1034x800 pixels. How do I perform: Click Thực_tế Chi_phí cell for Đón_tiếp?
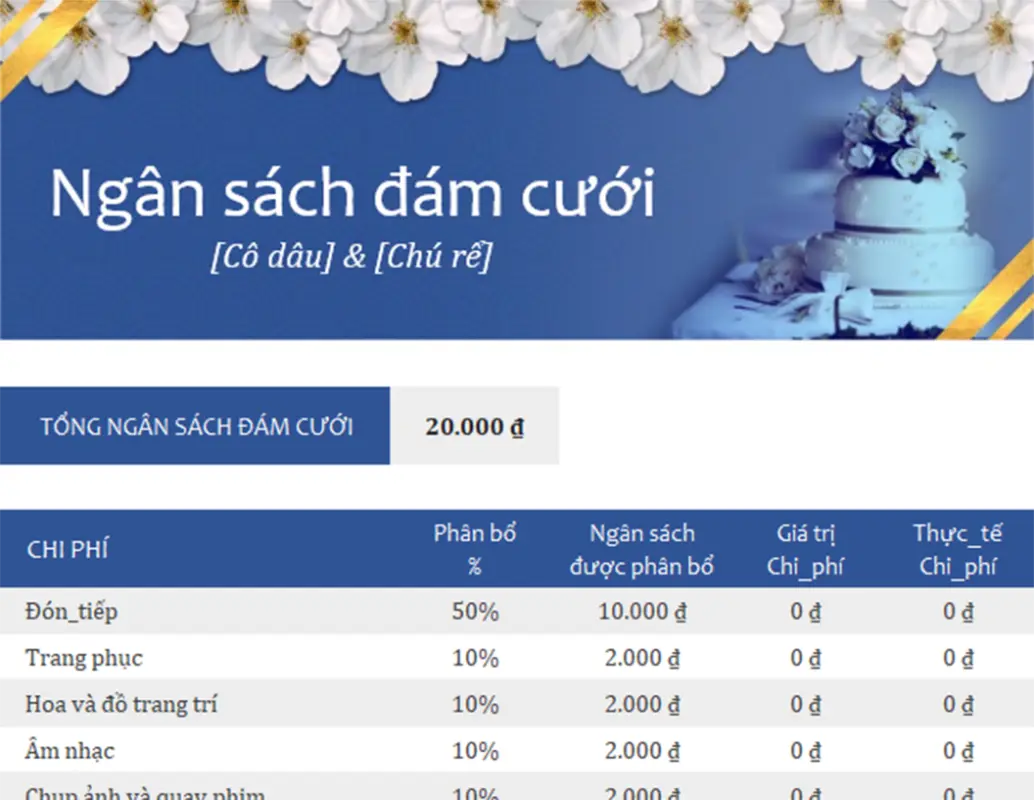click(x=958, y=611)
